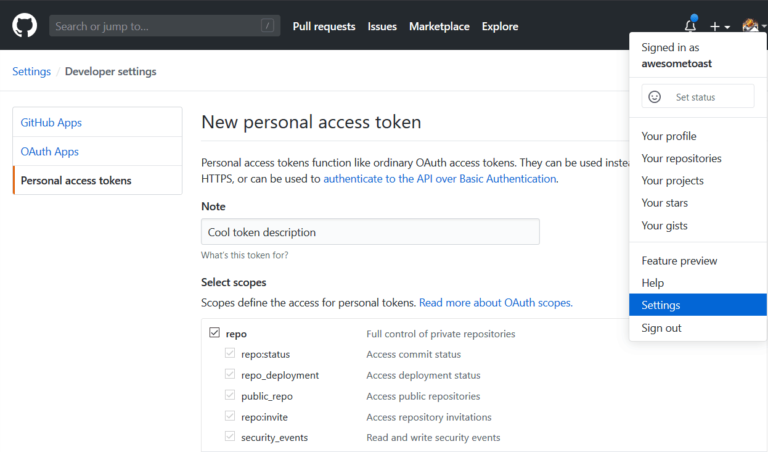Select Settings in the user menu
The image size is (768, 452).
pos(661,305)
